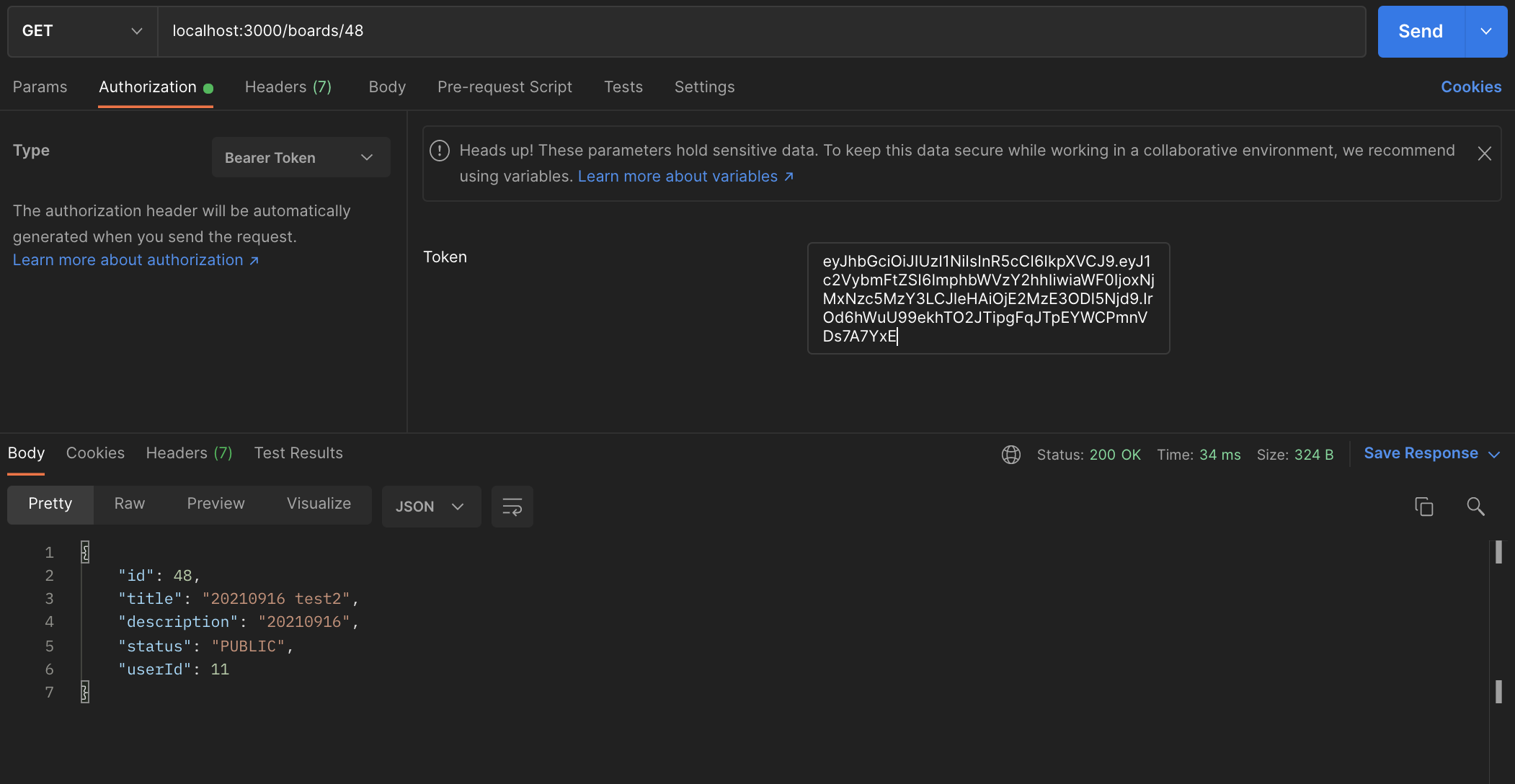Open the GET method dropdown

click(x=82, y=31)
